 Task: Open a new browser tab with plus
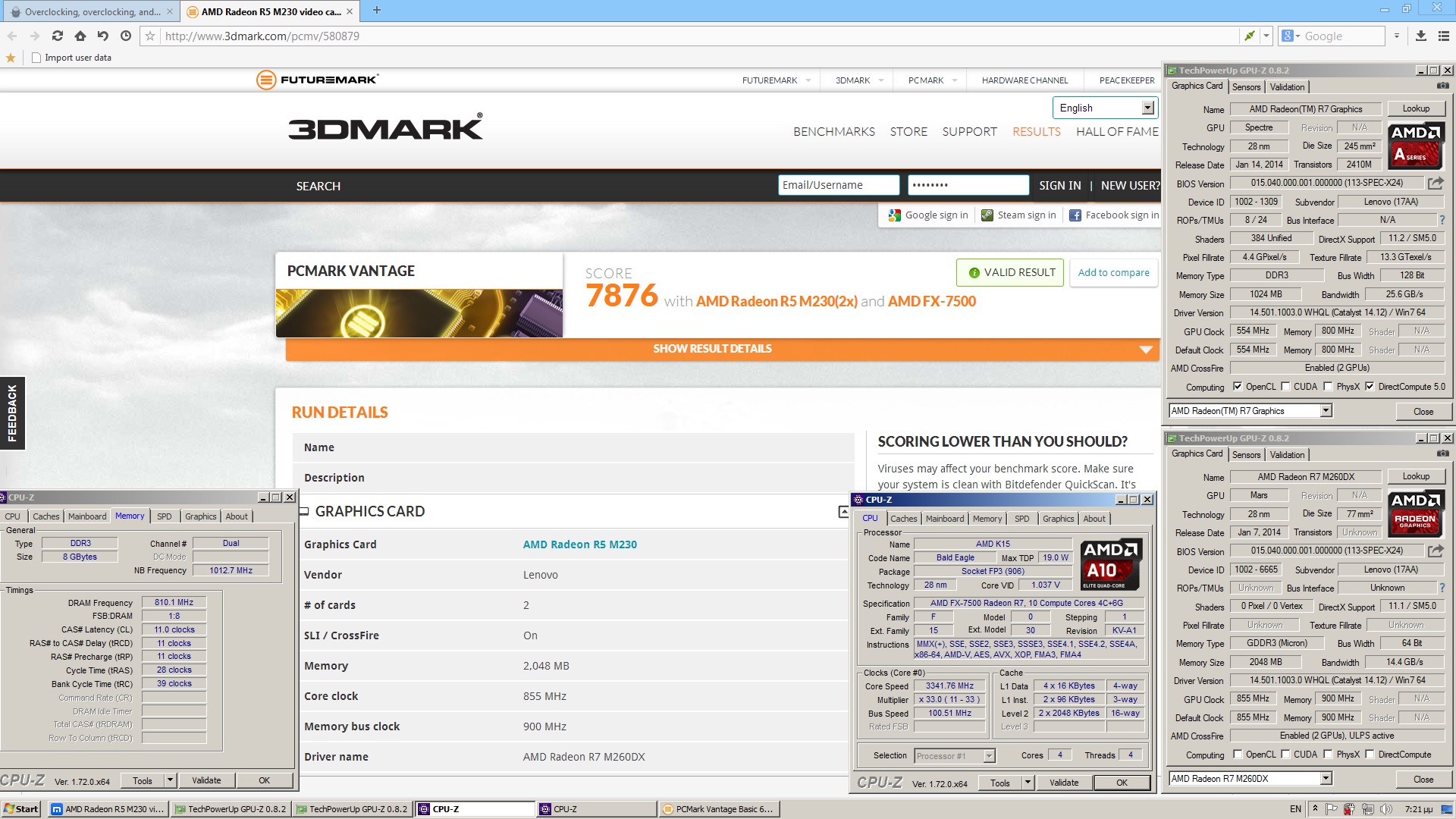[x=377, y=11]
